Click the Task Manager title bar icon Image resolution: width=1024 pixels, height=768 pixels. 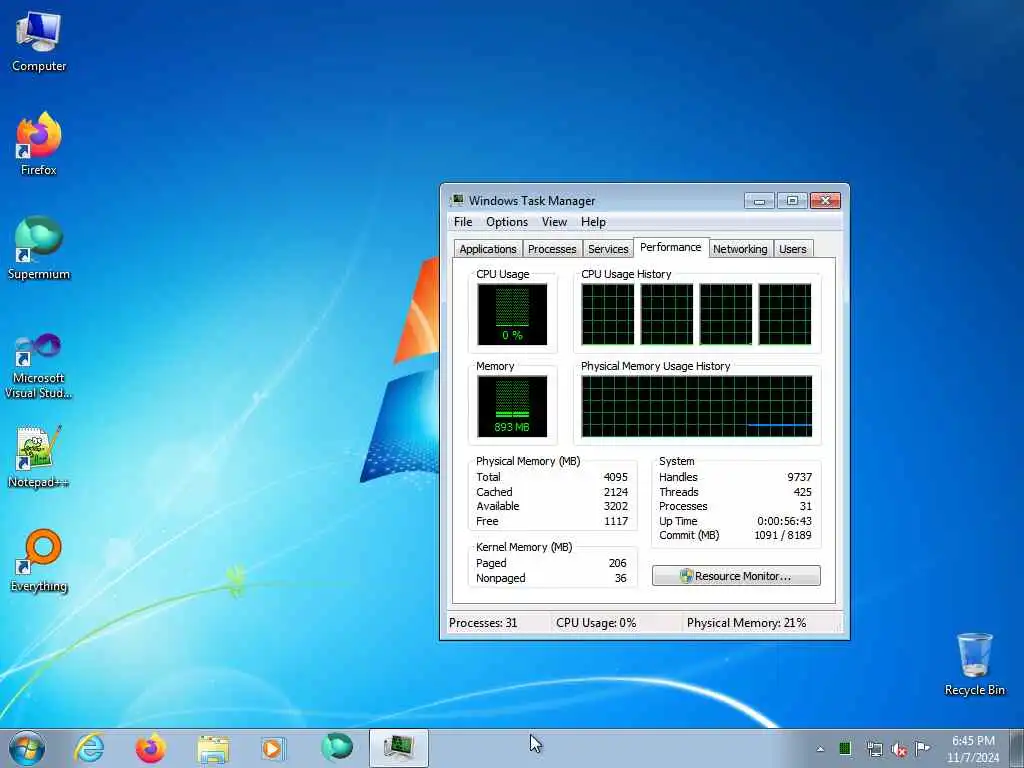pos(458,200)
